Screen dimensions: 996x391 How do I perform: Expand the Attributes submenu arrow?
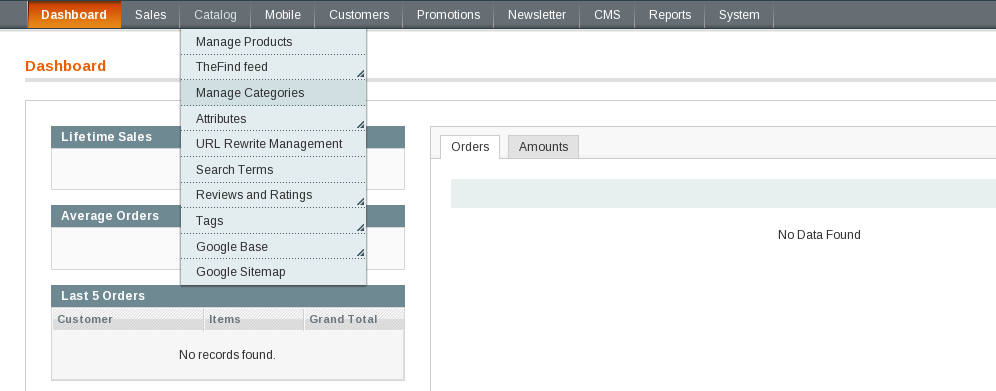click(360, 125)
